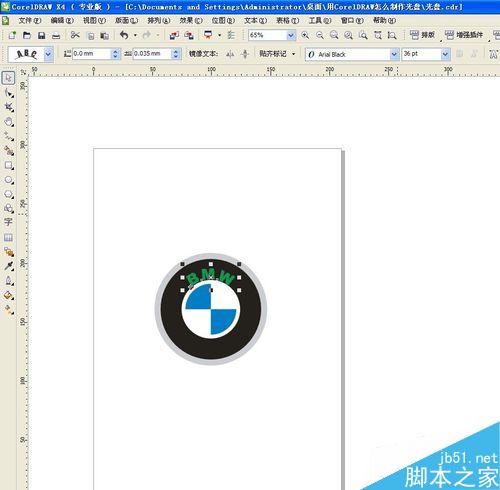Open the 36 pt font size dropdown

[445, 54]
